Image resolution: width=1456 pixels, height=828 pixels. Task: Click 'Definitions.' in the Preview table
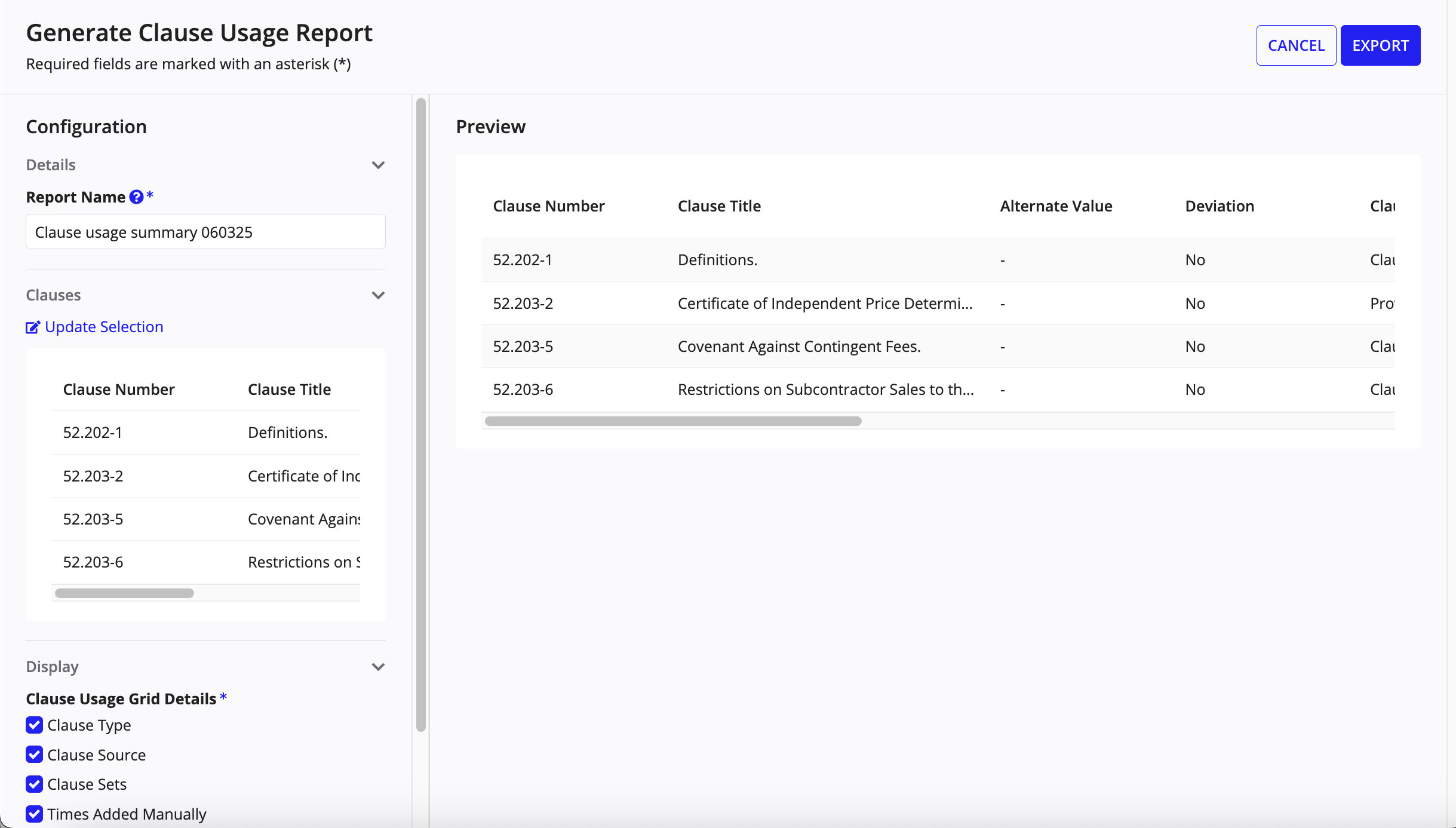click(x=717, y=260)
